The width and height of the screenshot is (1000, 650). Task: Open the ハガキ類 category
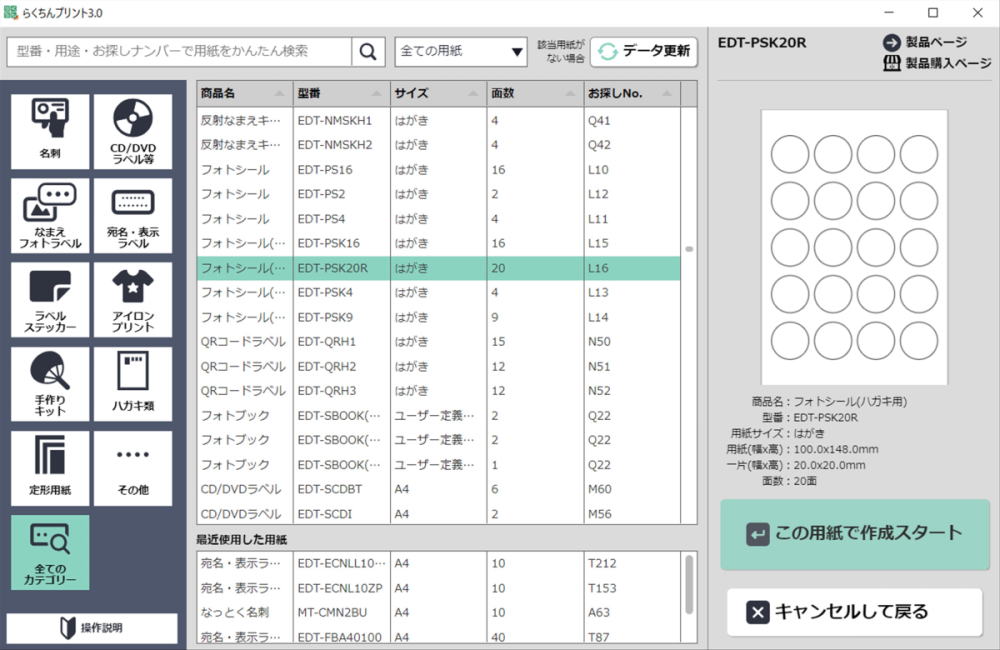click(x=132, y=384)
